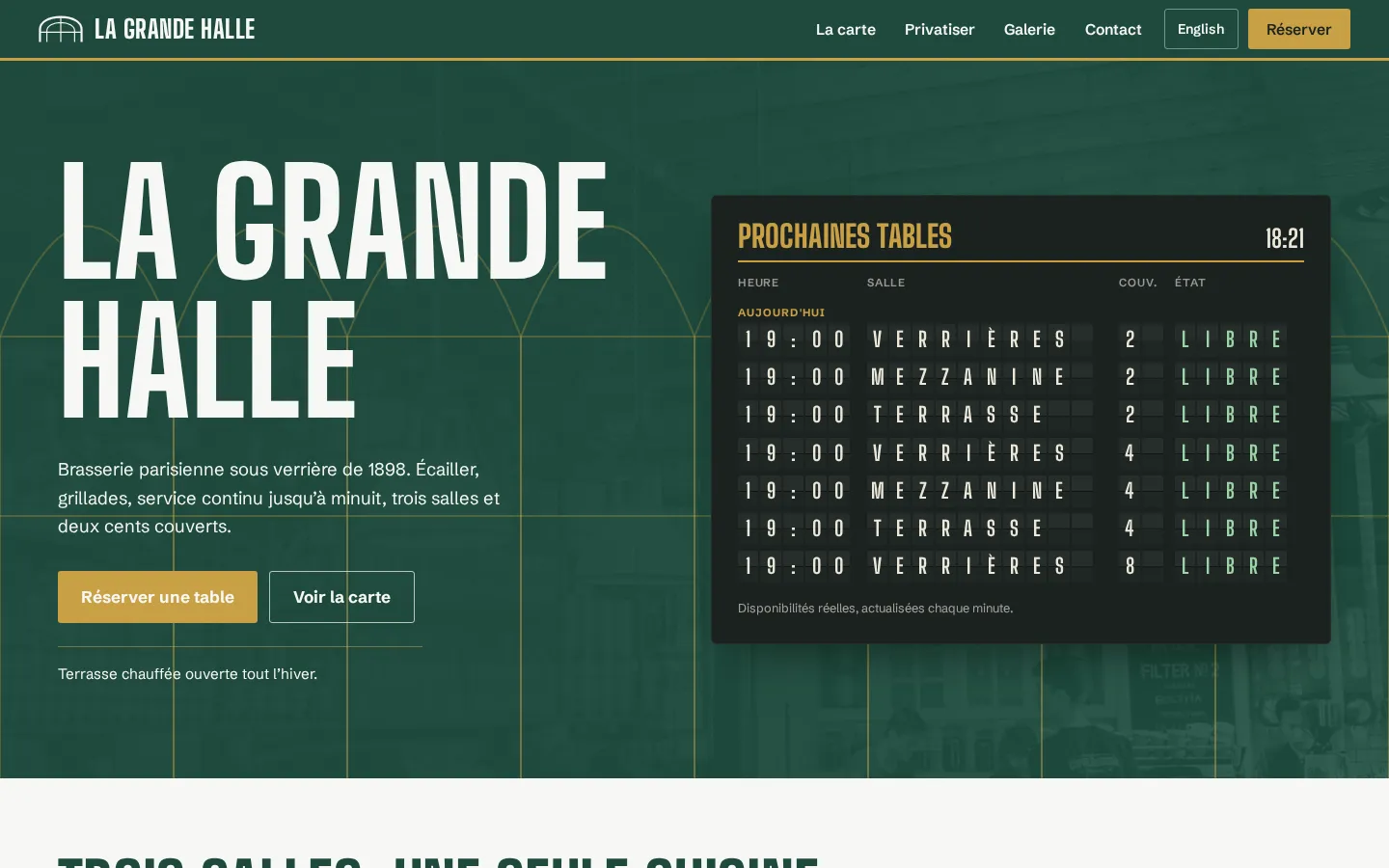1389x868 pixels.
Task: Click the Voir la carte button
Action: [x=341, y=597]
